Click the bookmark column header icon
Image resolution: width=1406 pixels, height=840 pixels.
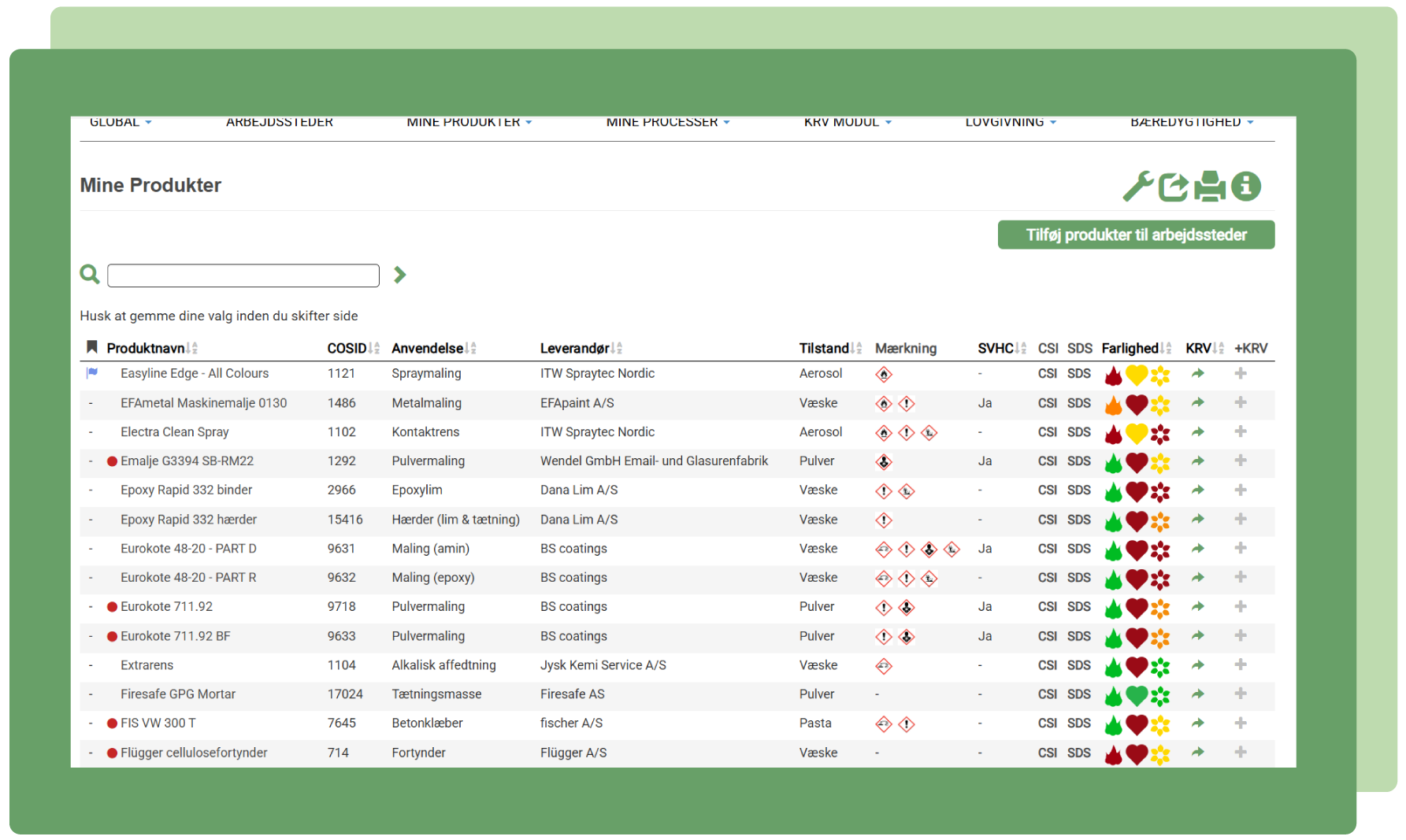91,347
